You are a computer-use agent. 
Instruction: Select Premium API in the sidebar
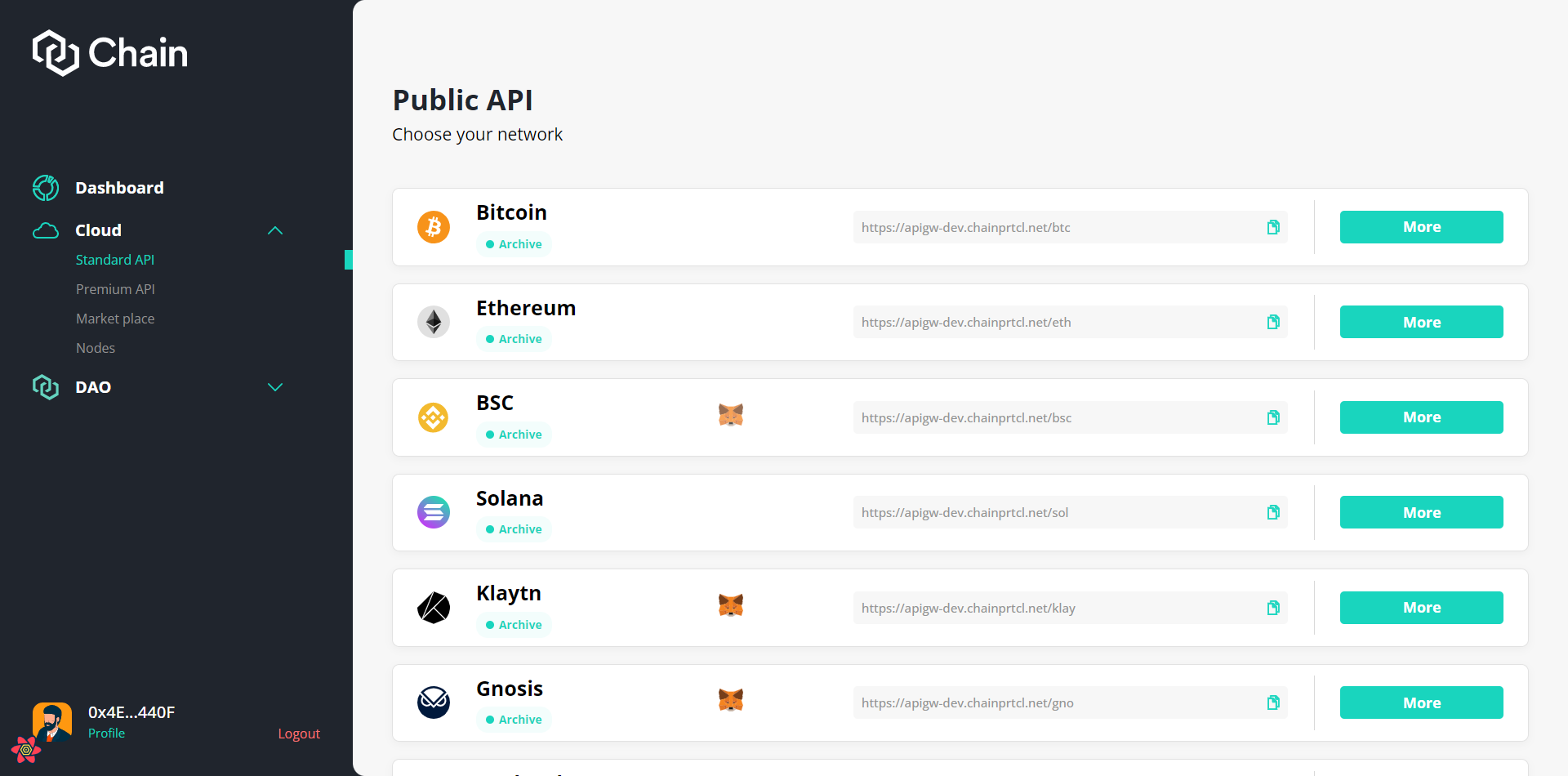pyautogui.click(x=115, y=289)
